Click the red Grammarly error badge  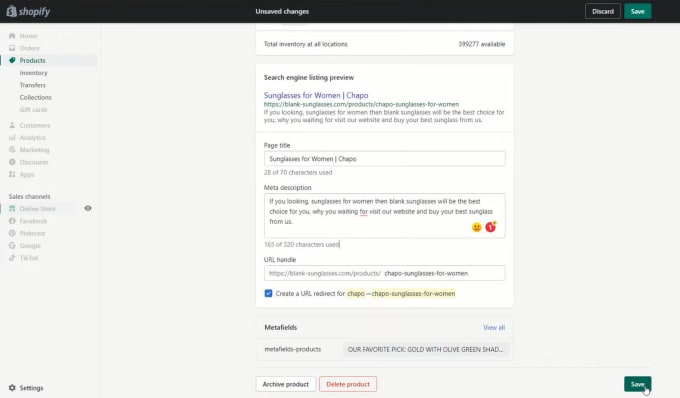click(490, 227)
